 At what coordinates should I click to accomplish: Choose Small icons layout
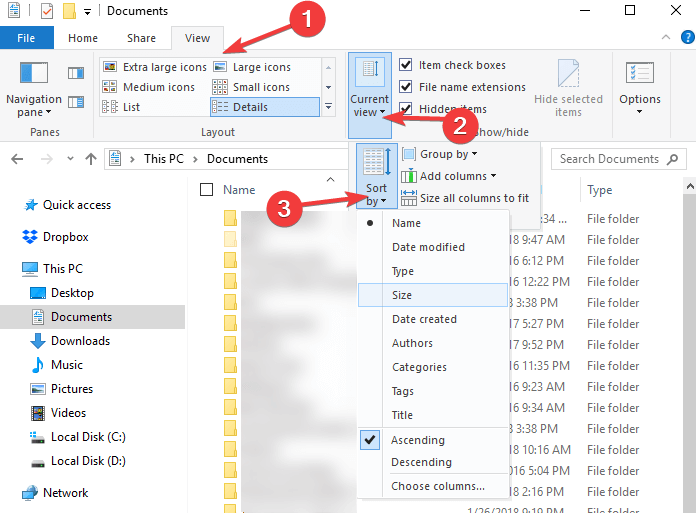[251, 87]
